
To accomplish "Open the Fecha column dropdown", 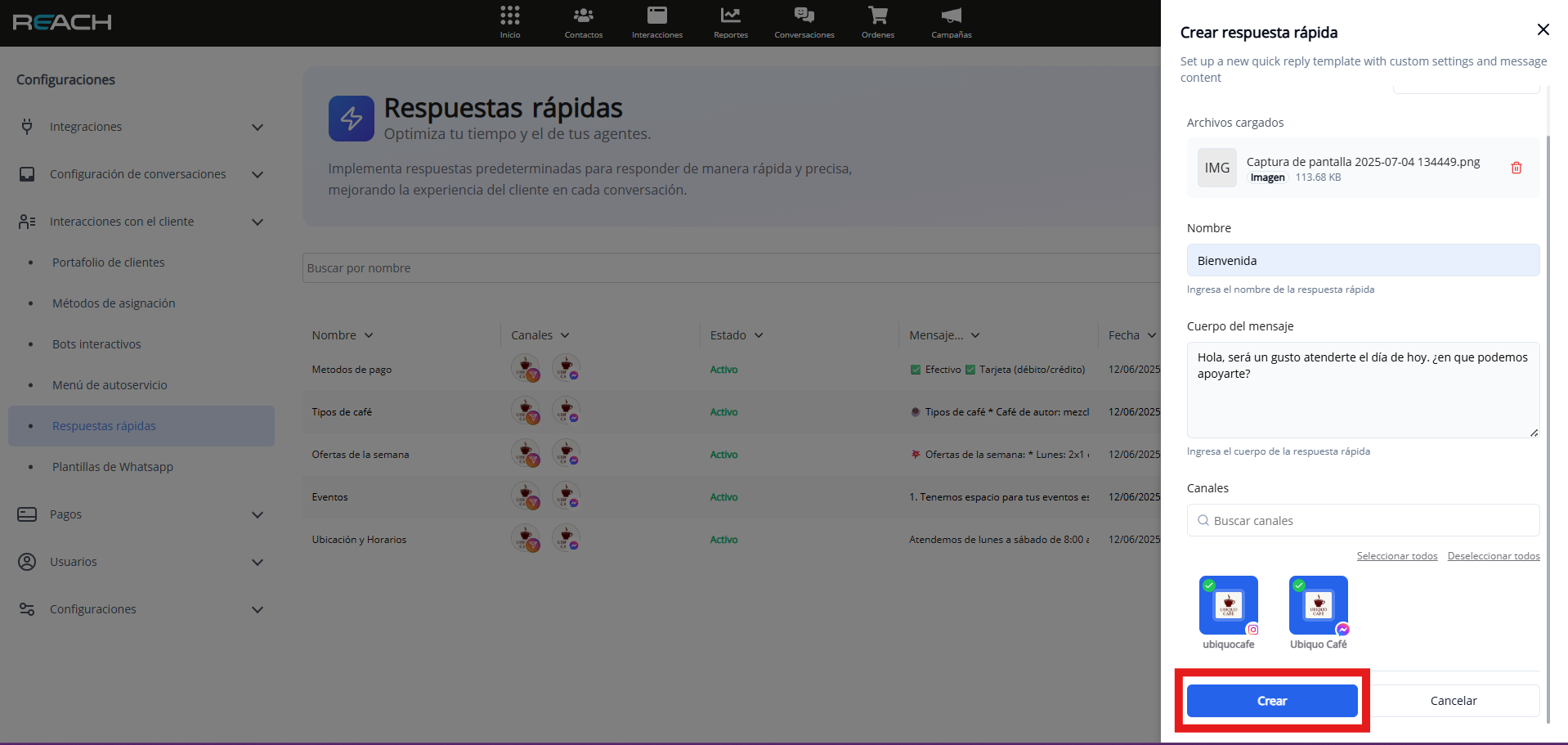I will (1152, 335).
